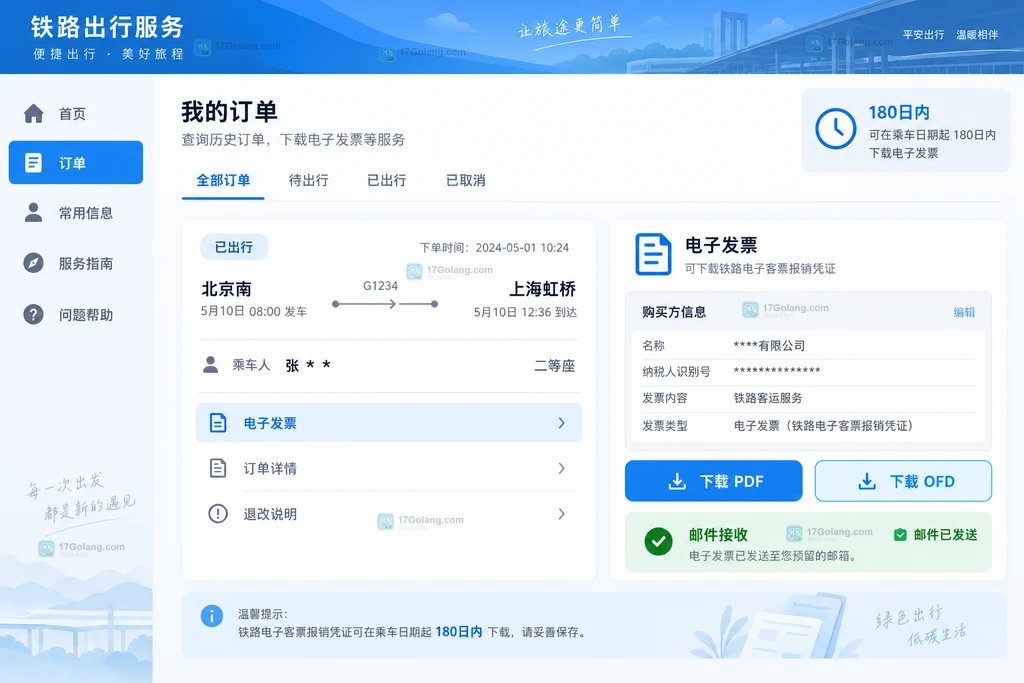The height and width of the screenshot is (683, 1024).
Task: Select 订单 in the sidebar
Action: pos(76,163)
